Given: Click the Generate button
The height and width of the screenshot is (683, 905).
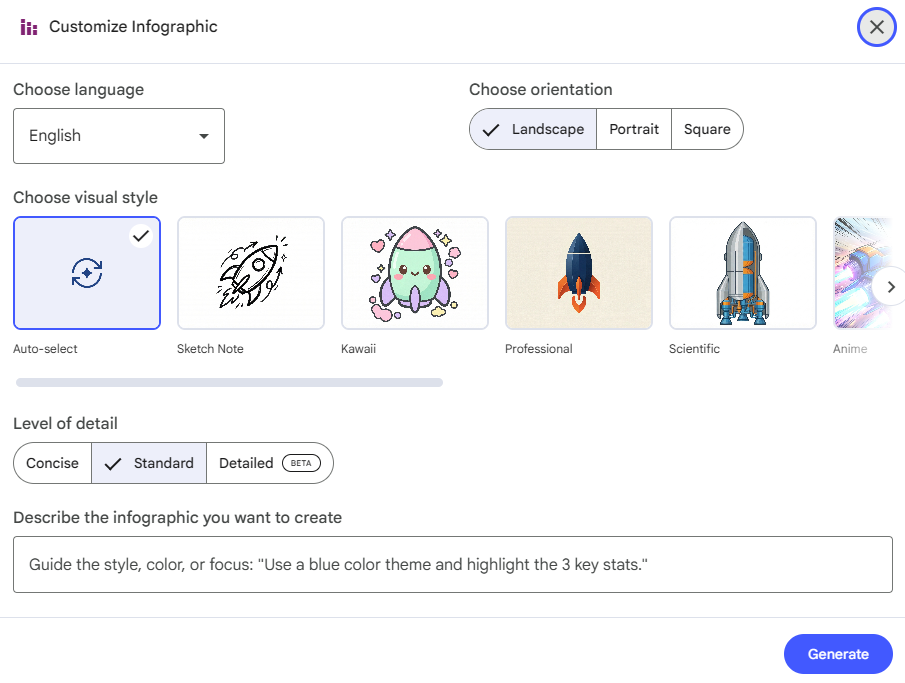Looking at the screenshot, I should click(x=838, y=654).
